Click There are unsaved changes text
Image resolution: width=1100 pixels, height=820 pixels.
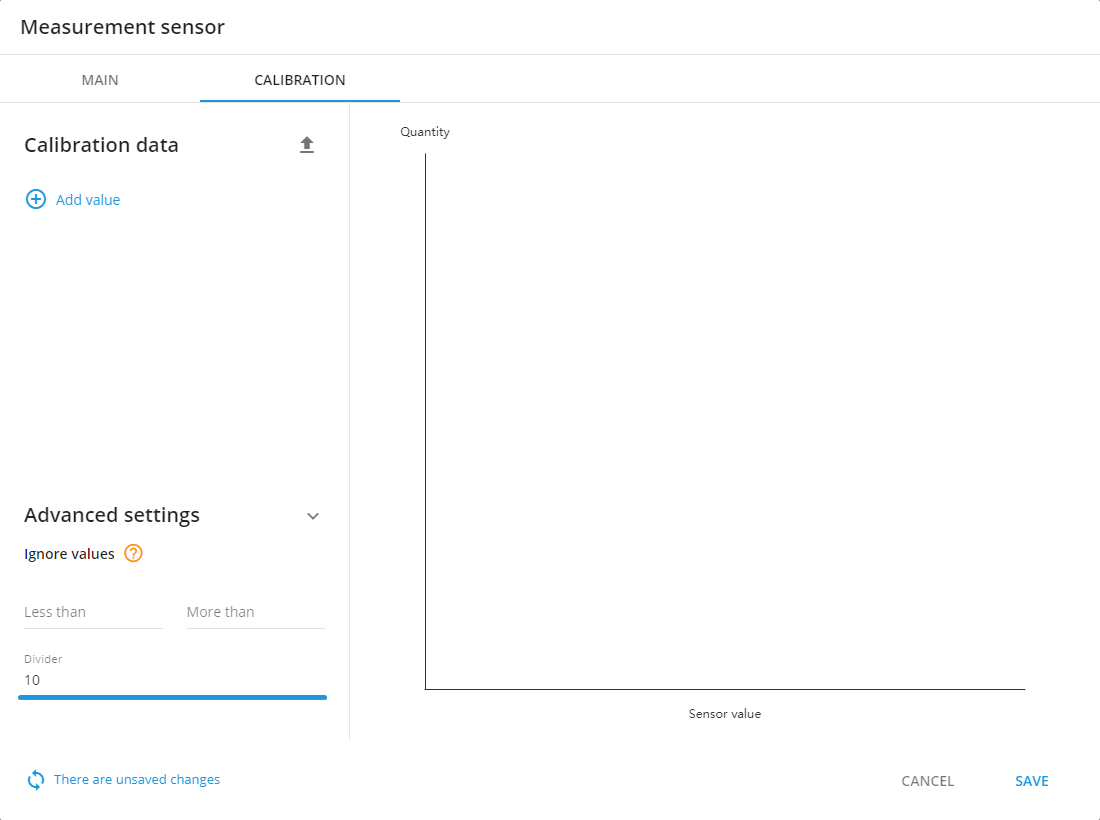[137, 779]
